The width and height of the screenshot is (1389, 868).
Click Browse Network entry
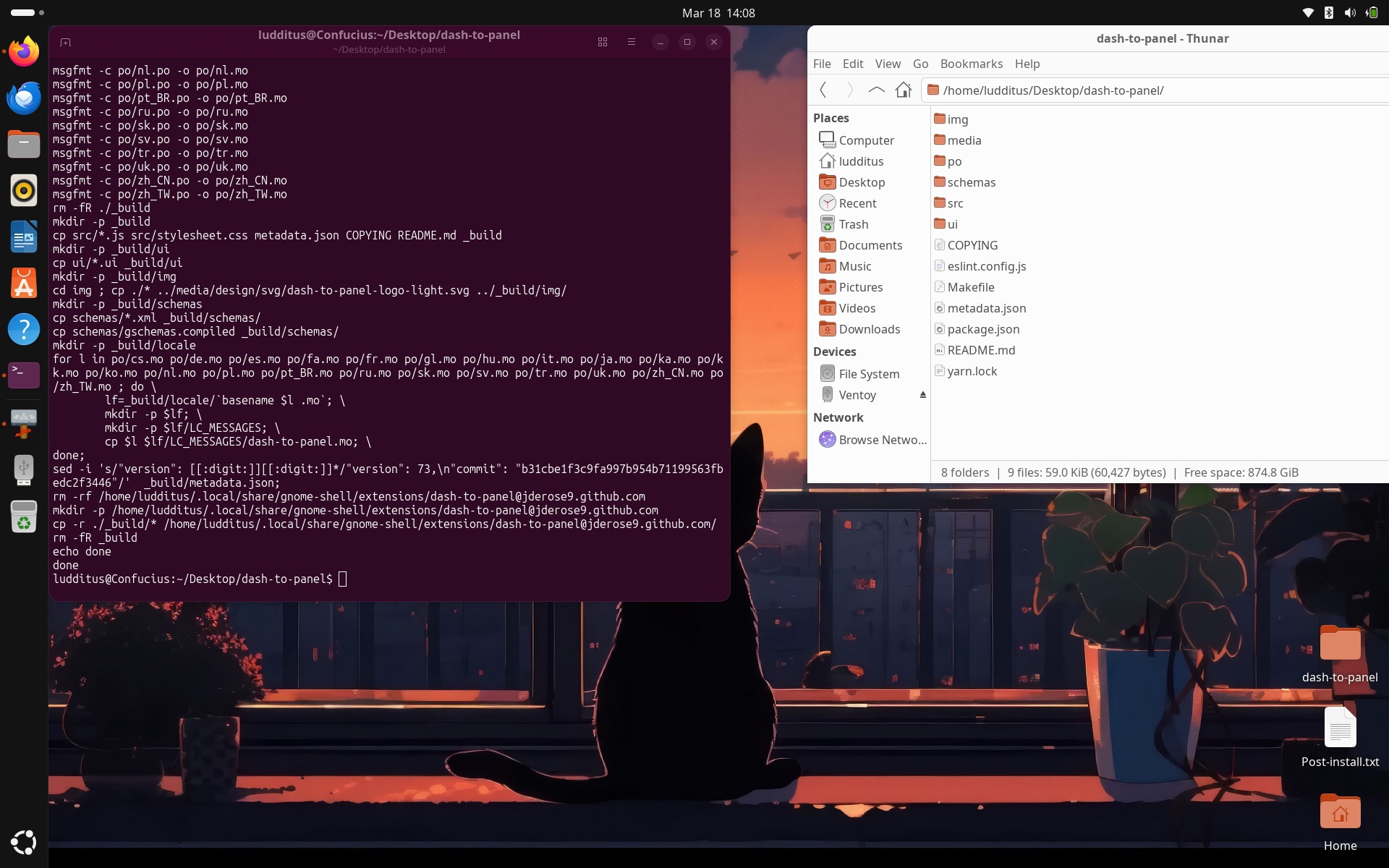882,440
